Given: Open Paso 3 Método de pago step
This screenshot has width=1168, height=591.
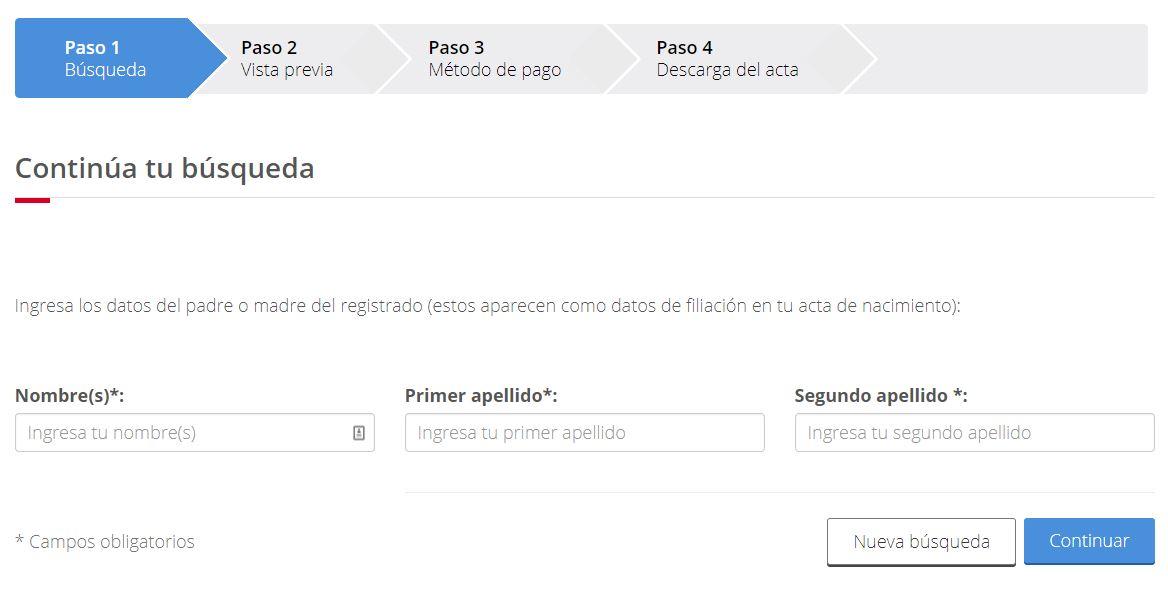Looking at the screenshot, I should coord(495,58).
